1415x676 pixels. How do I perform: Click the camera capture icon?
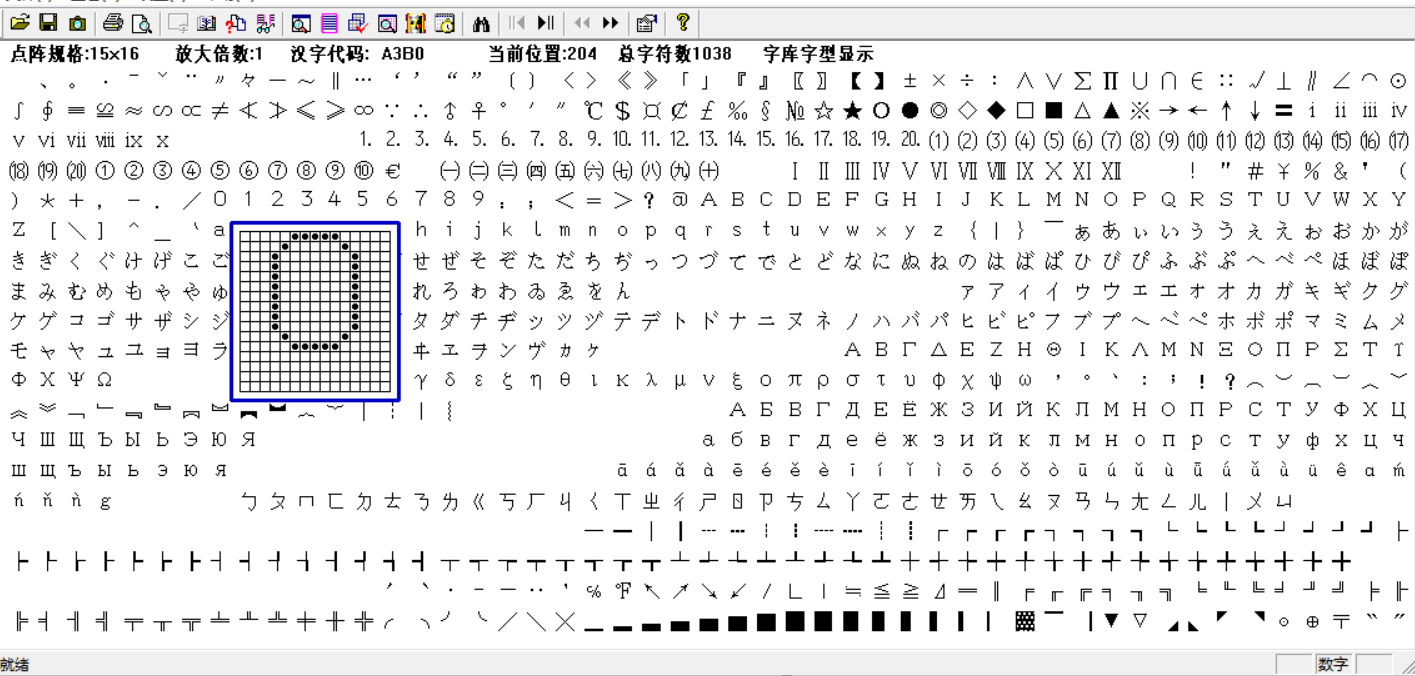click(76, 17)
